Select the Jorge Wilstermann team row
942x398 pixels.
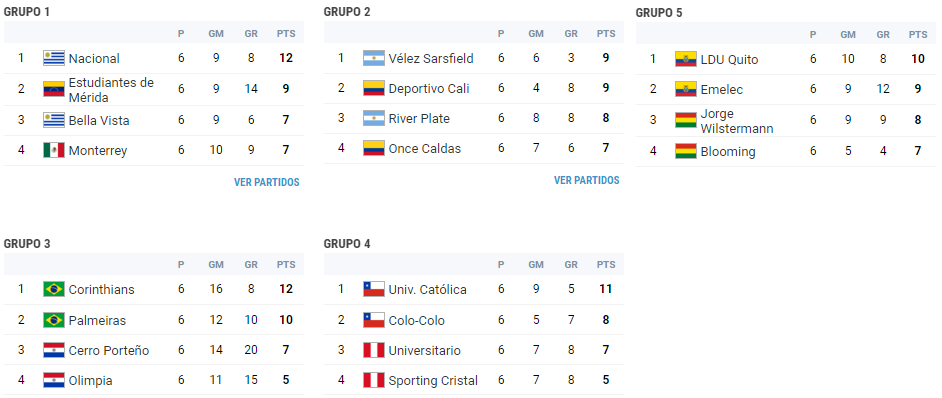(786, 121)
